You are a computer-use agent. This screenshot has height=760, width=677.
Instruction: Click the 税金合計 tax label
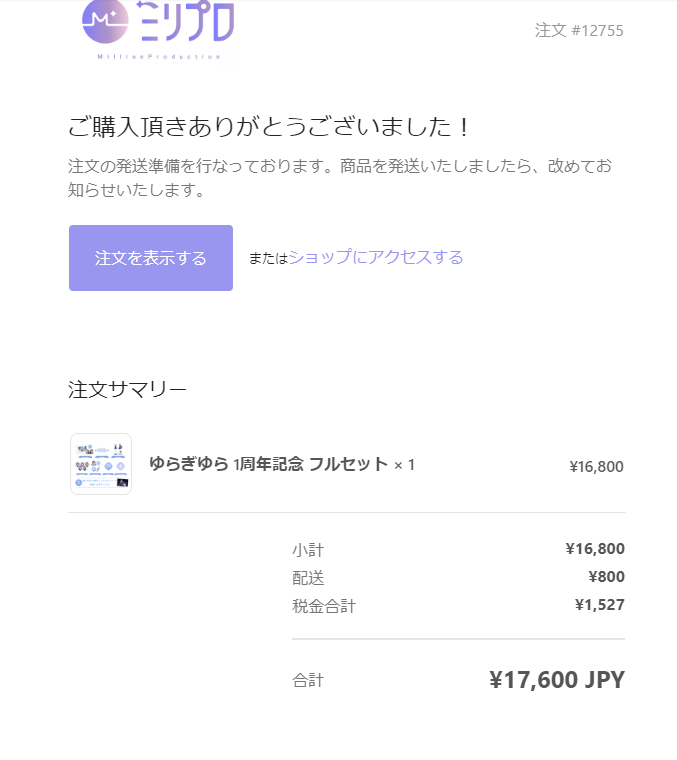point(324,606)
